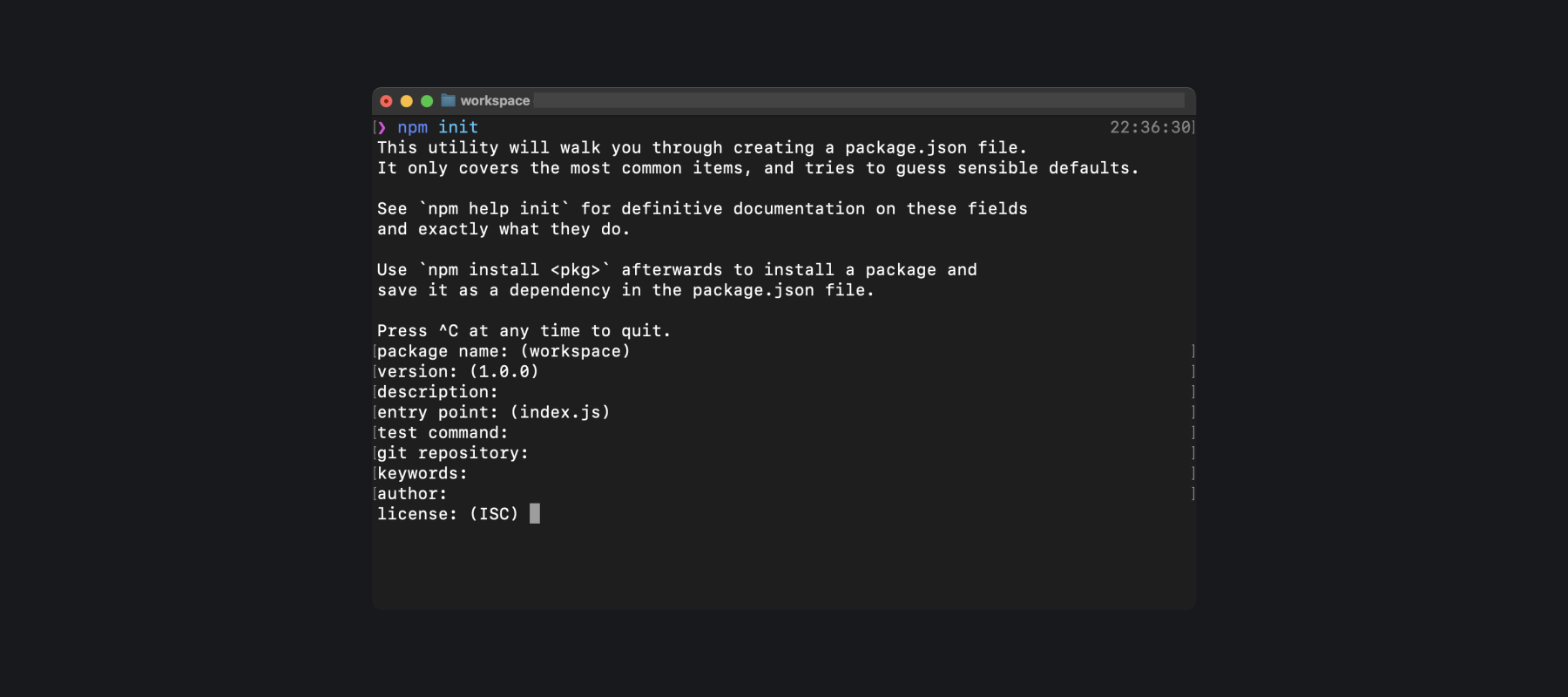Click the red close window button
Viewport: 1568px width, 697px height.
(386, 101)
